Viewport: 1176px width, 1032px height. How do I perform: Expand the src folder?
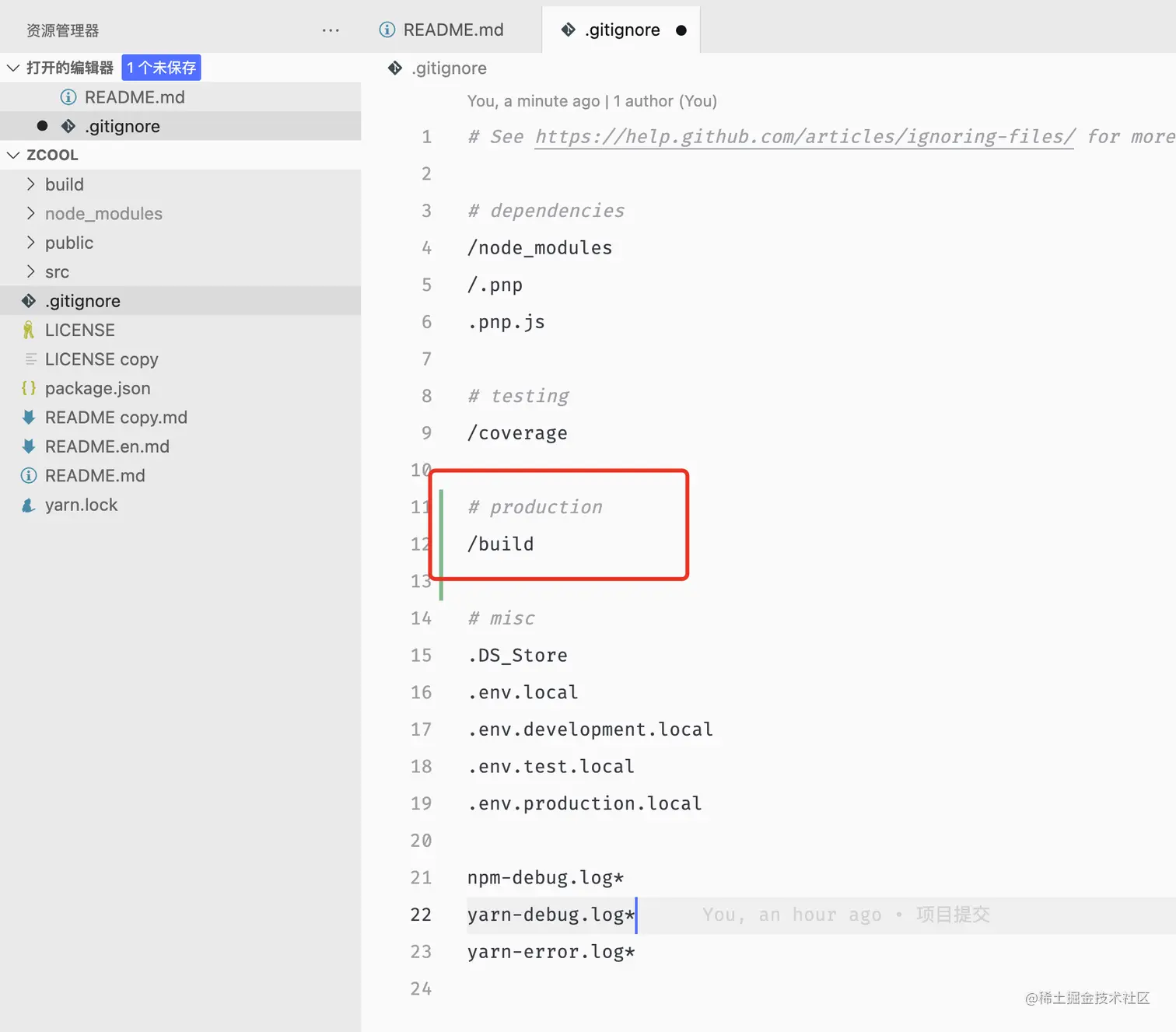click(x=31, y=271)
